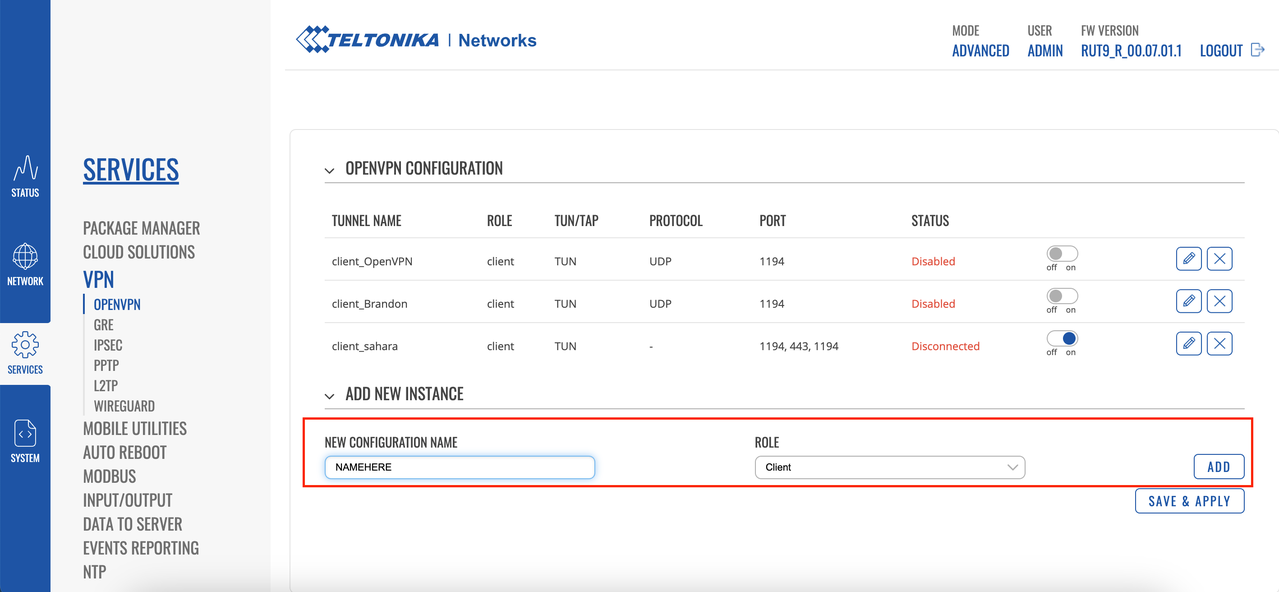Open WireGuard from the VPN submenu
The image size is (1279, 592).
[x=124, y=406]
